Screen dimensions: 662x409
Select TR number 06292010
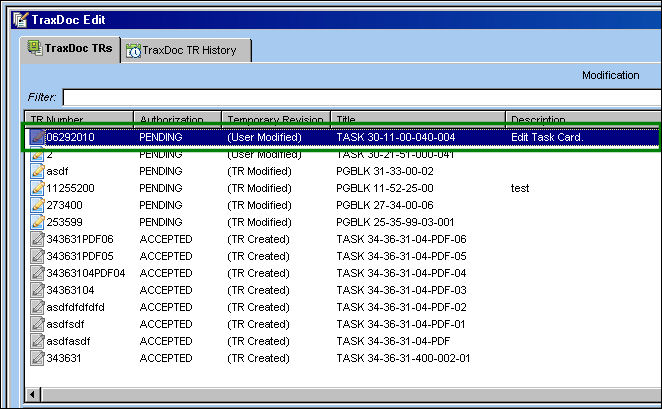(71, 137)
